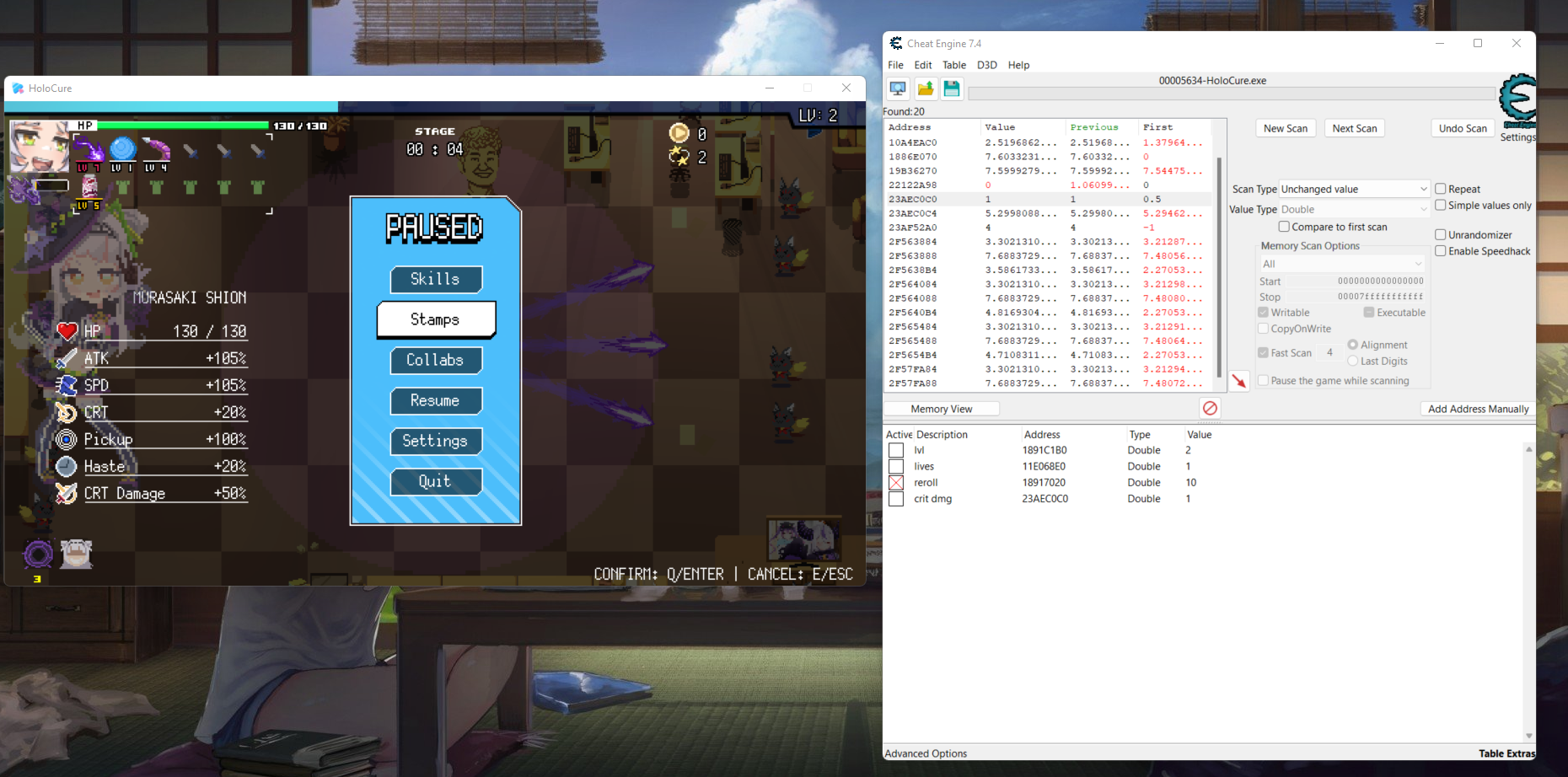Click the Undo Scan button
Screen dimensions: 1568x777
[x=1463, y=128]
